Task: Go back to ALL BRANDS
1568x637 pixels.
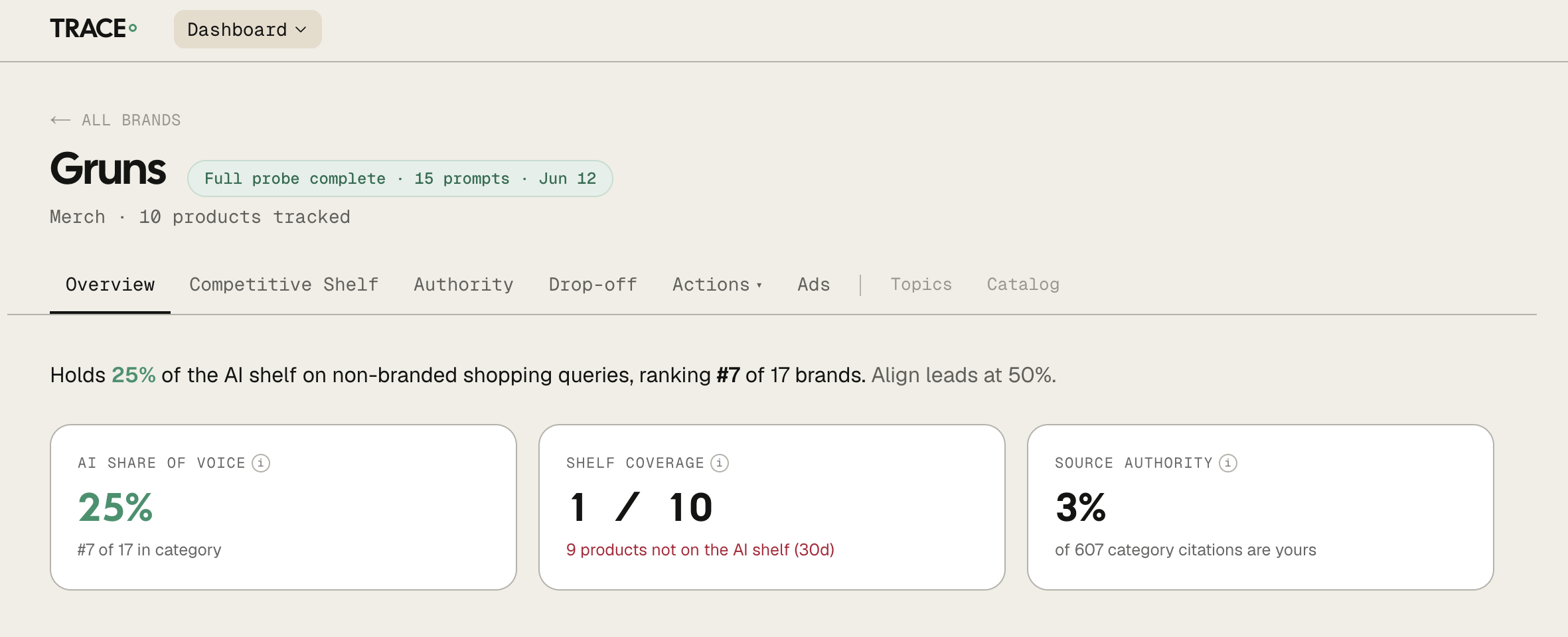Action: [x=116, y=120]
